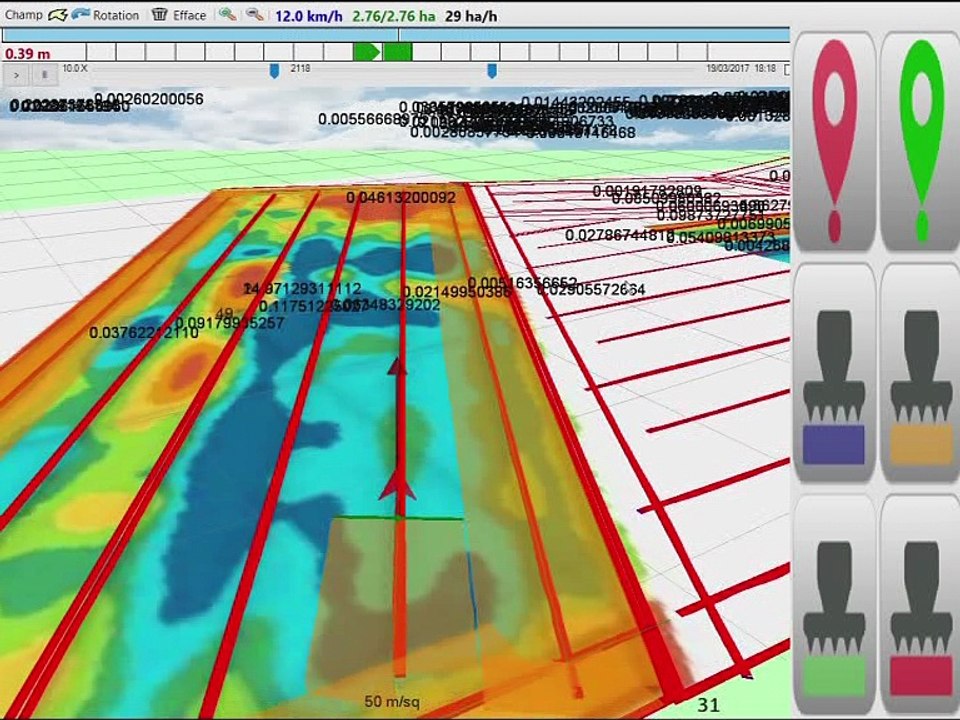Screen dimensions: 960x720
Task: Zoom out with the red magnifier icon
Action: pyautogui.click(x=255, y=15)
